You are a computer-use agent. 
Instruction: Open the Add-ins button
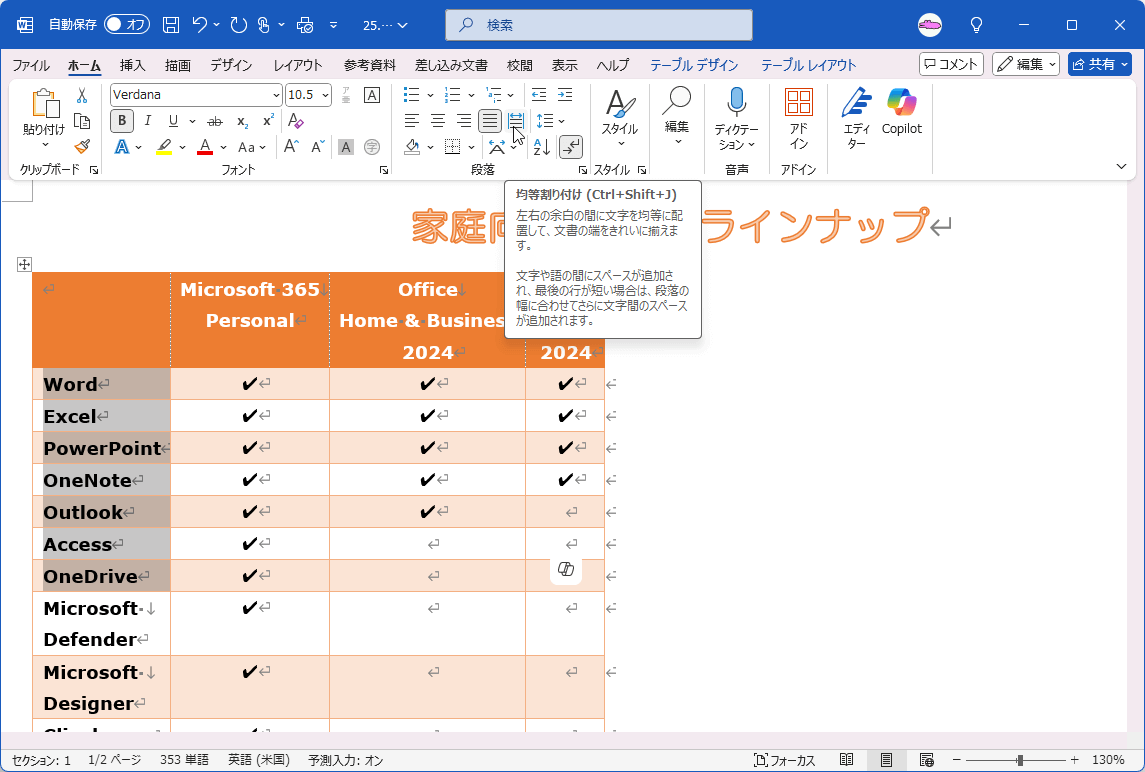point(798,119)
